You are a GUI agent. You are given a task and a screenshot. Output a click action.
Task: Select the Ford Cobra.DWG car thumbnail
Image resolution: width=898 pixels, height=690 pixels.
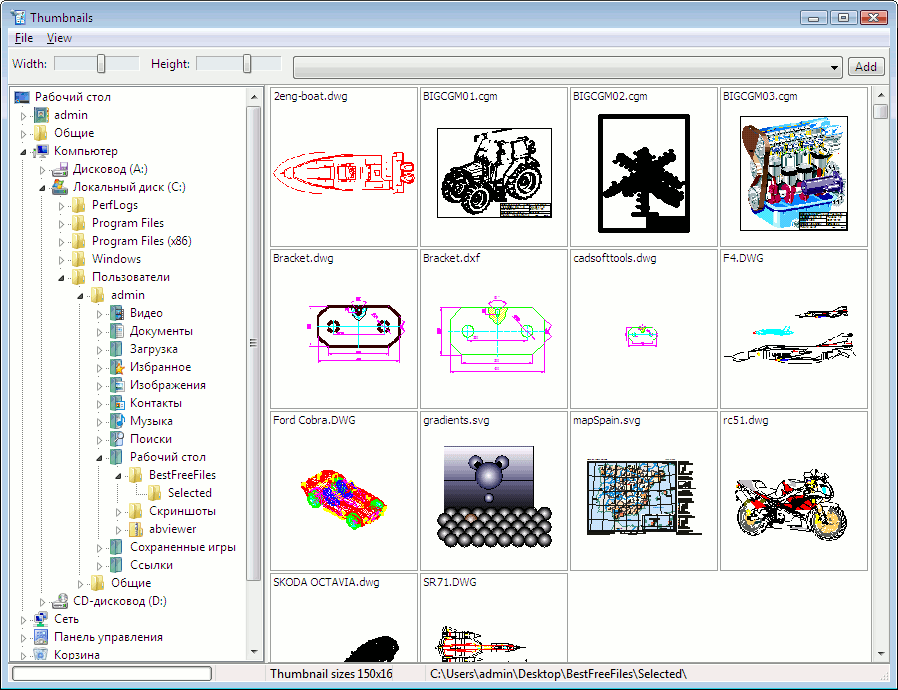(x=344, y=491)
